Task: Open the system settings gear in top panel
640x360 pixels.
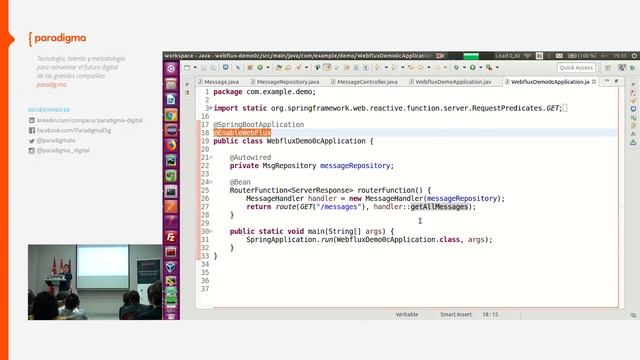Action: pos(635,56)
